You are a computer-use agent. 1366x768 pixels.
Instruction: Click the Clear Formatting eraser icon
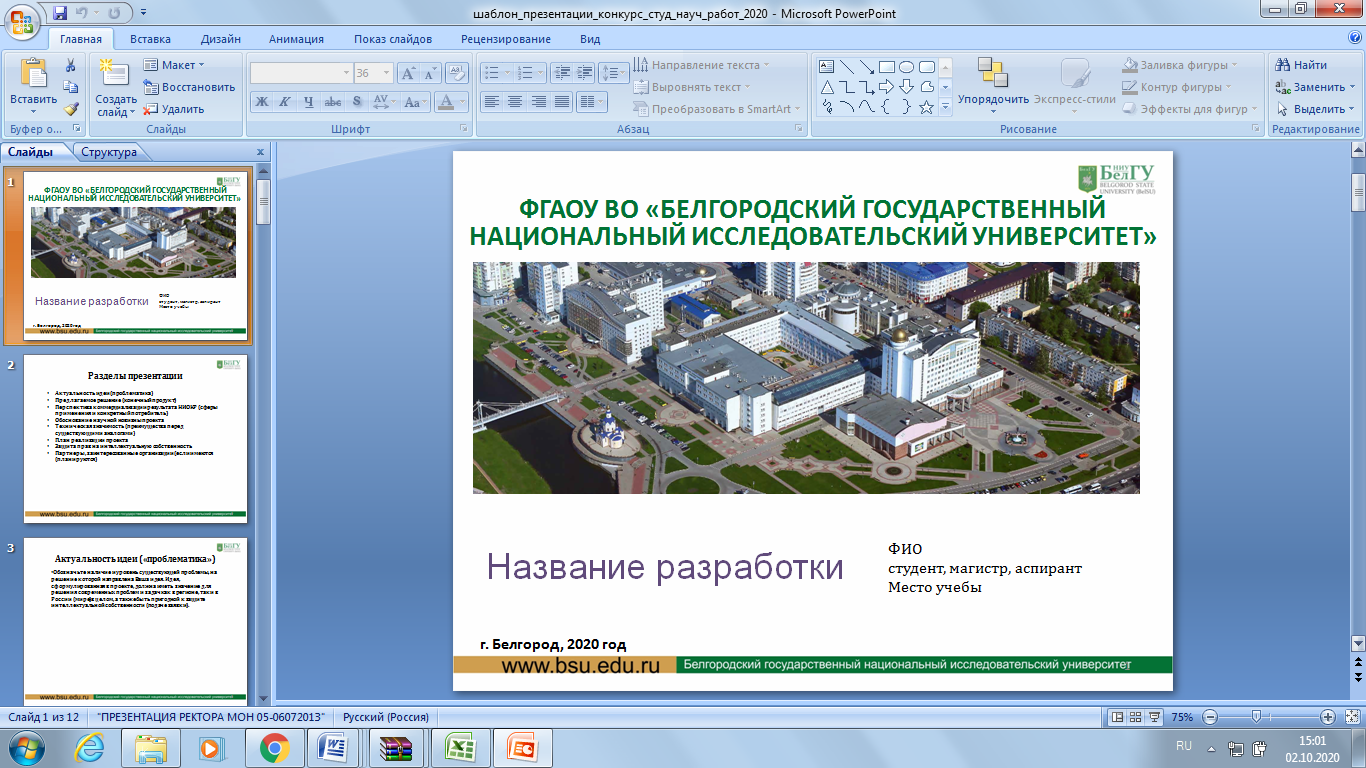pyautogui.click(x=458, y=73)
